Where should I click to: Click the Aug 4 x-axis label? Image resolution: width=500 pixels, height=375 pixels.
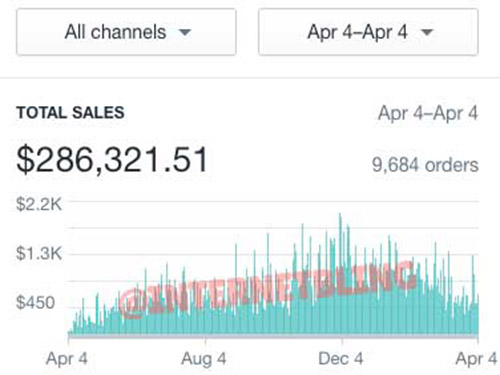coord(204,359)
